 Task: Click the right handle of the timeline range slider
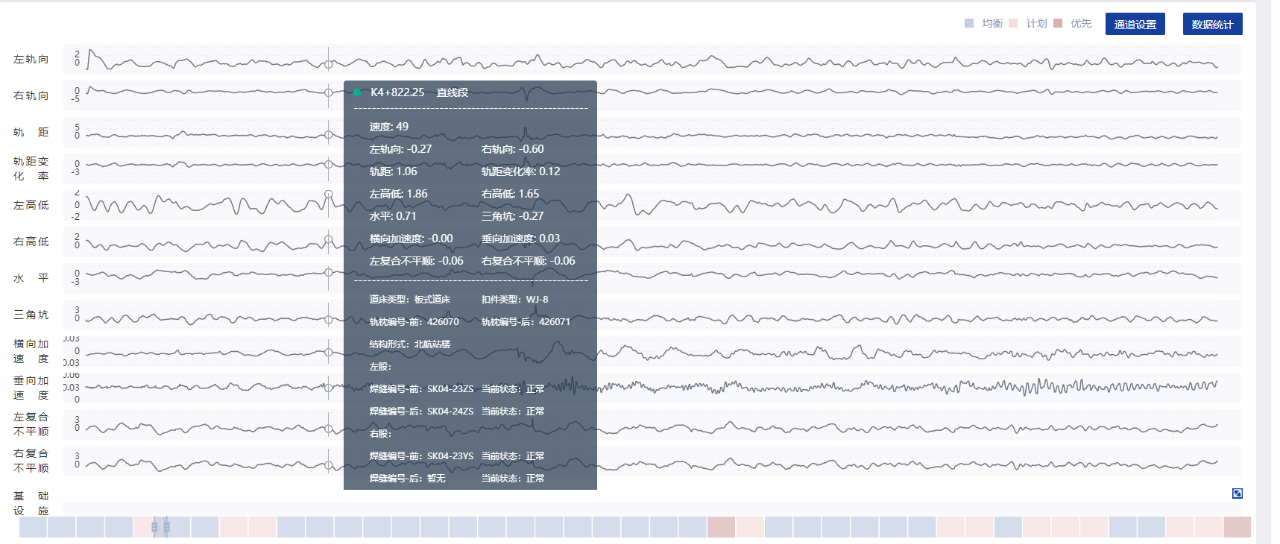167,526
